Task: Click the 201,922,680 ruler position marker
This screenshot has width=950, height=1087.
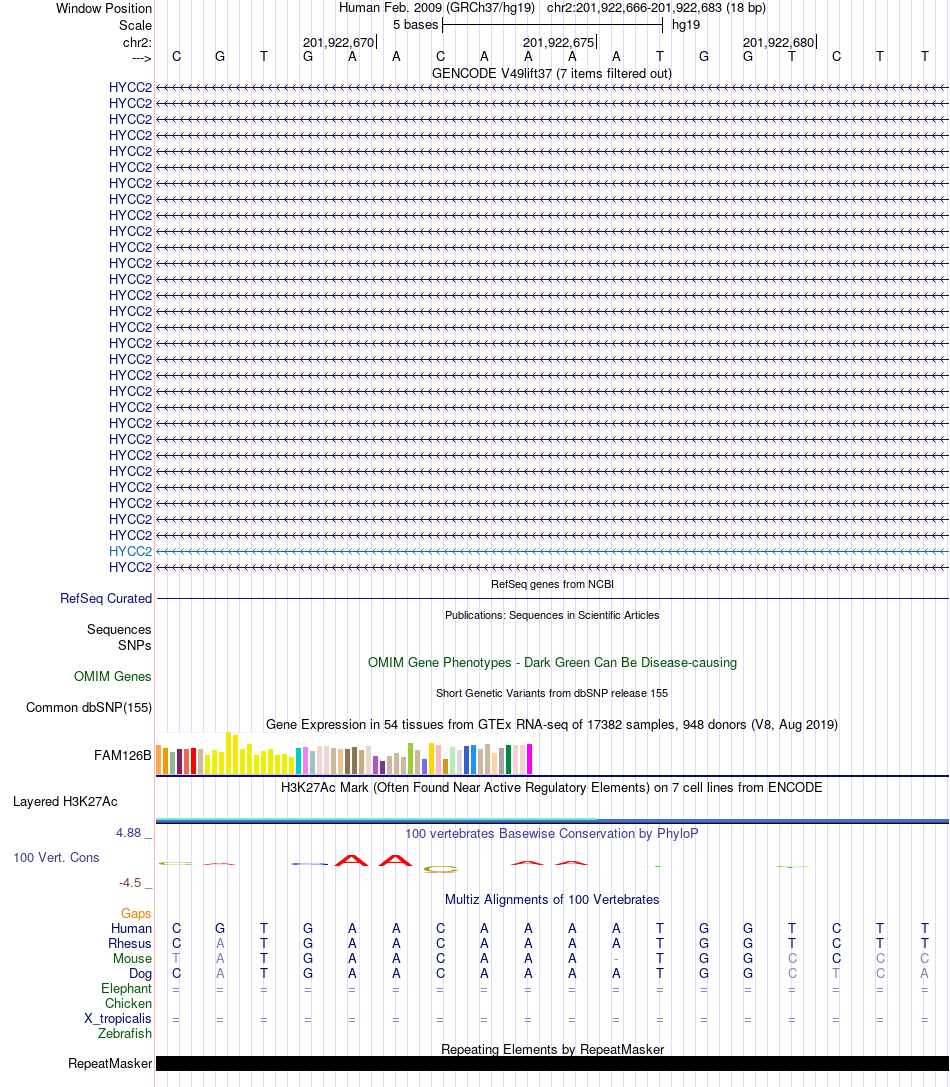Action: (x=779, y=42)
